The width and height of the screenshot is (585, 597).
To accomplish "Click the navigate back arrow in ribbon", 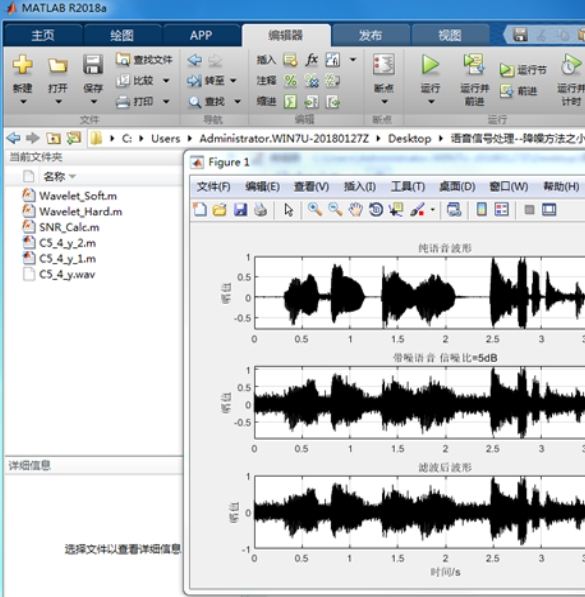I will coord(195,60).
